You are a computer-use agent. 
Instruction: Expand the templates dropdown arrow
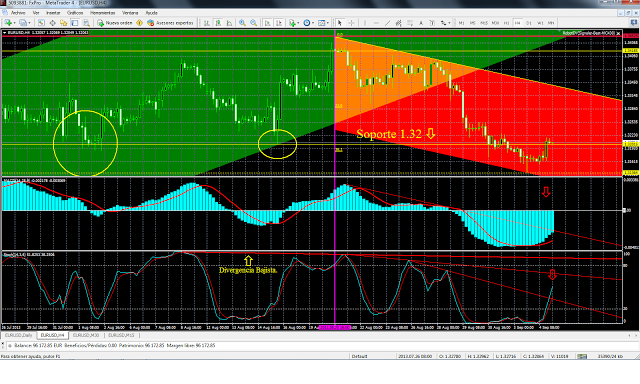[x=328, y=23]
